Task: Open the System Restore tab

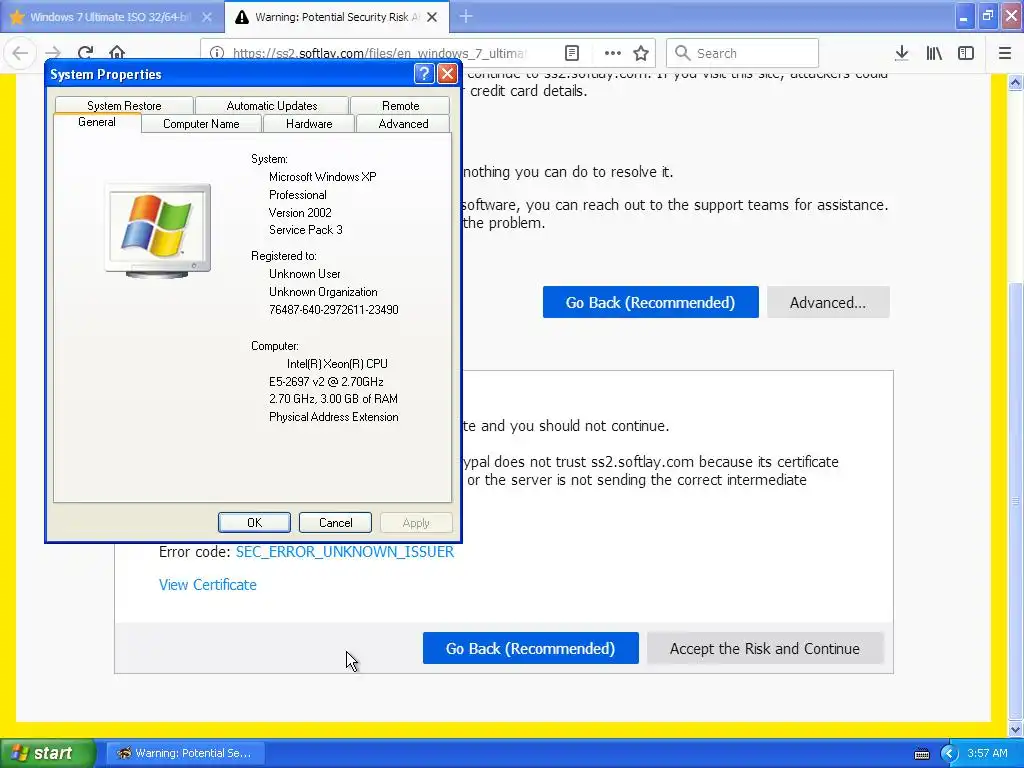Action: click(x=124, y=105)
